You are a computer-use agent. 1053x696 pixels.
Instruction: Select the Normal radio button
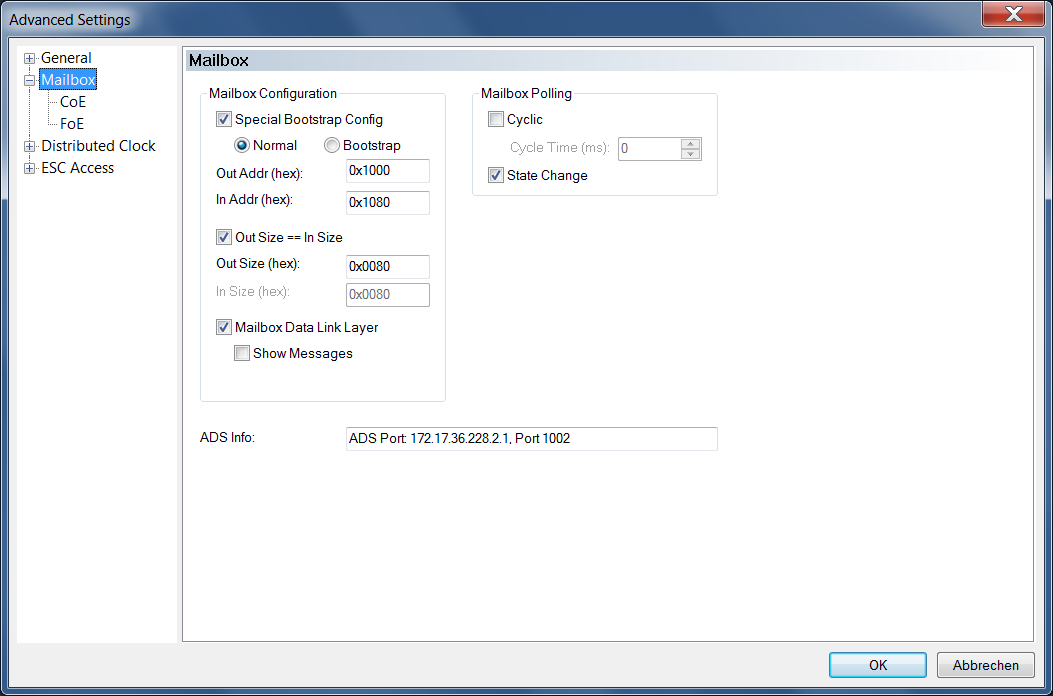coord(242,145)
